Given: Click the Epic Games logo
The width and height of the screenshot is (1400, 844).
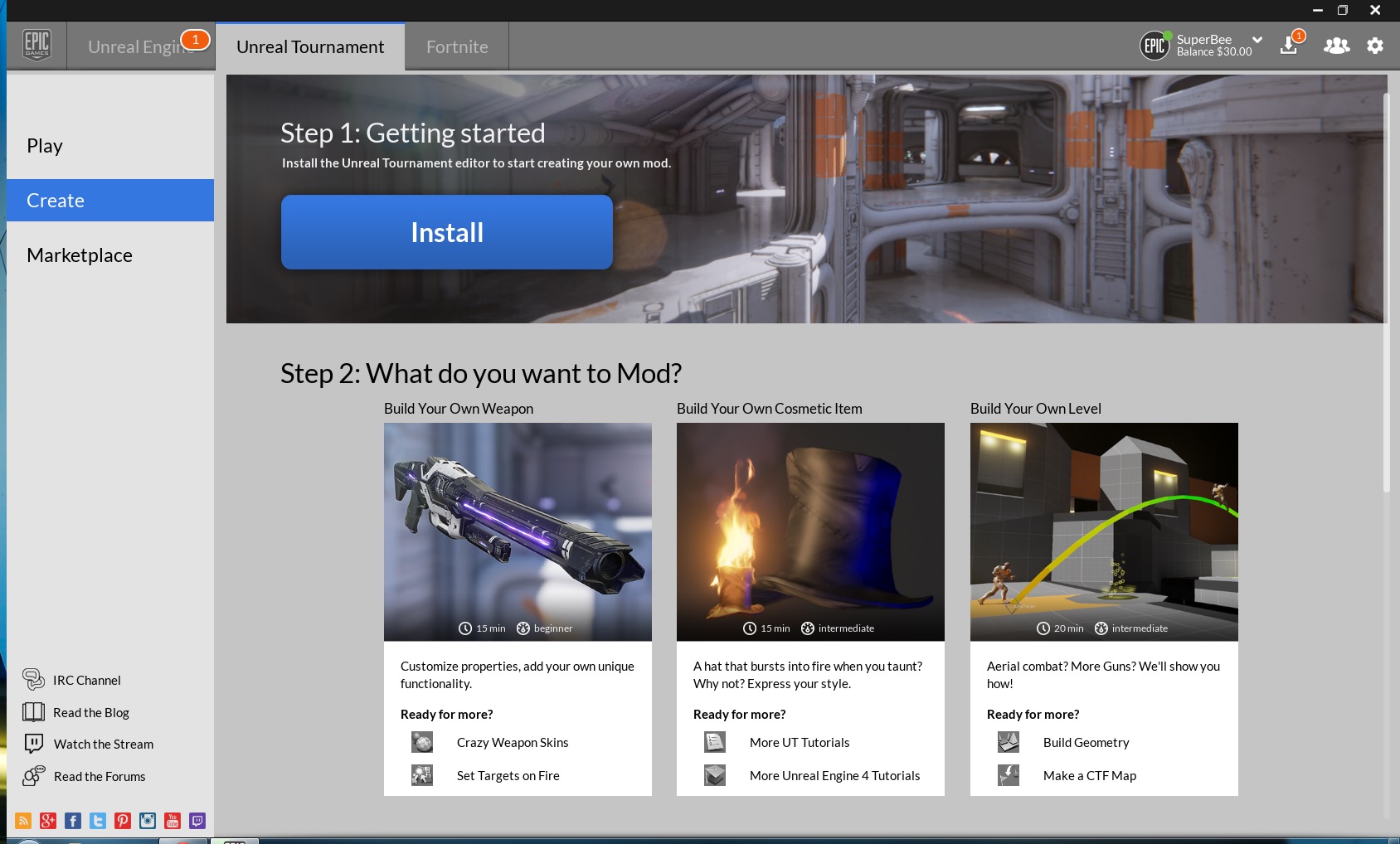Looking at the screenshot, I should point(36,46).
